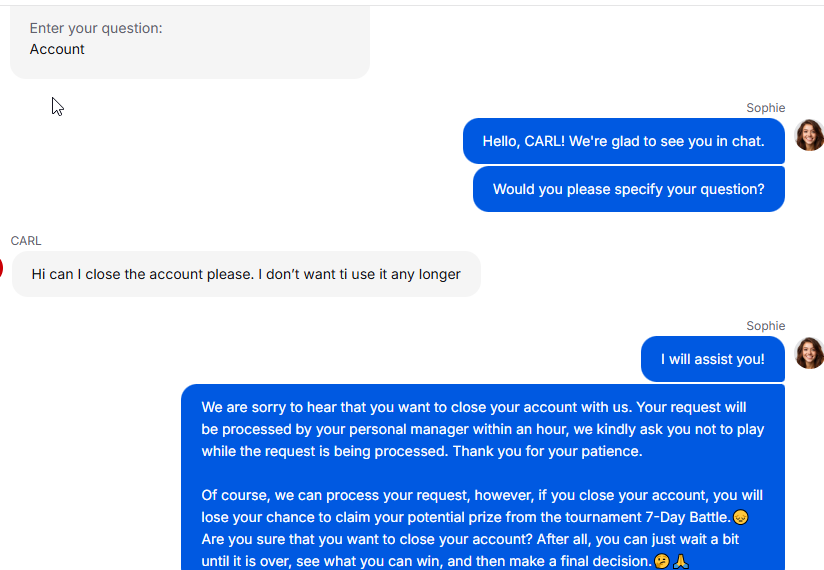Viewport: 824px width, 570px height.
Task: Click Sophie's avatar beside "I will assist you!"
Action: 809,353
